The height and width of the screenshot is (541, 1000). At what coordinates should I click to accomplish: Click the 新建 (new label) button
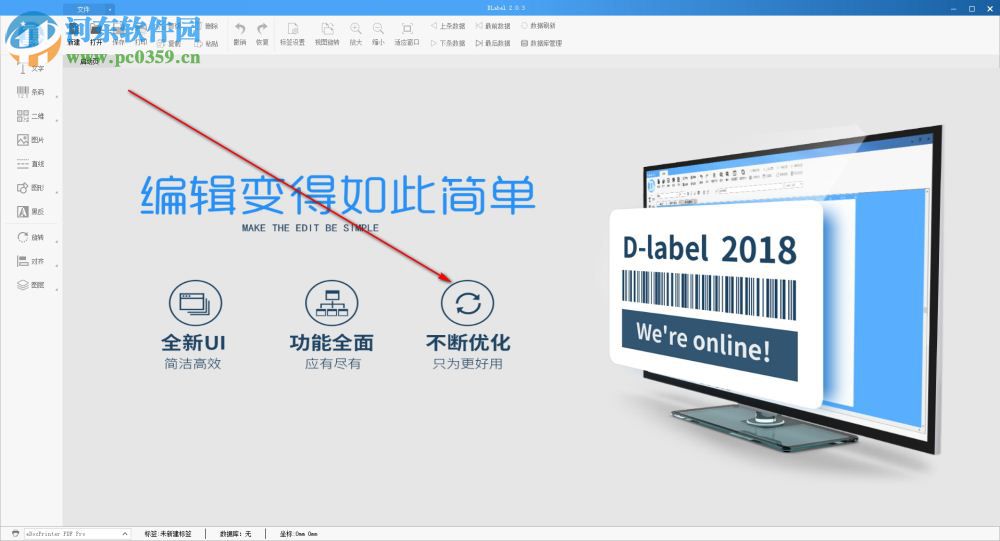click(x=74, y=34)
